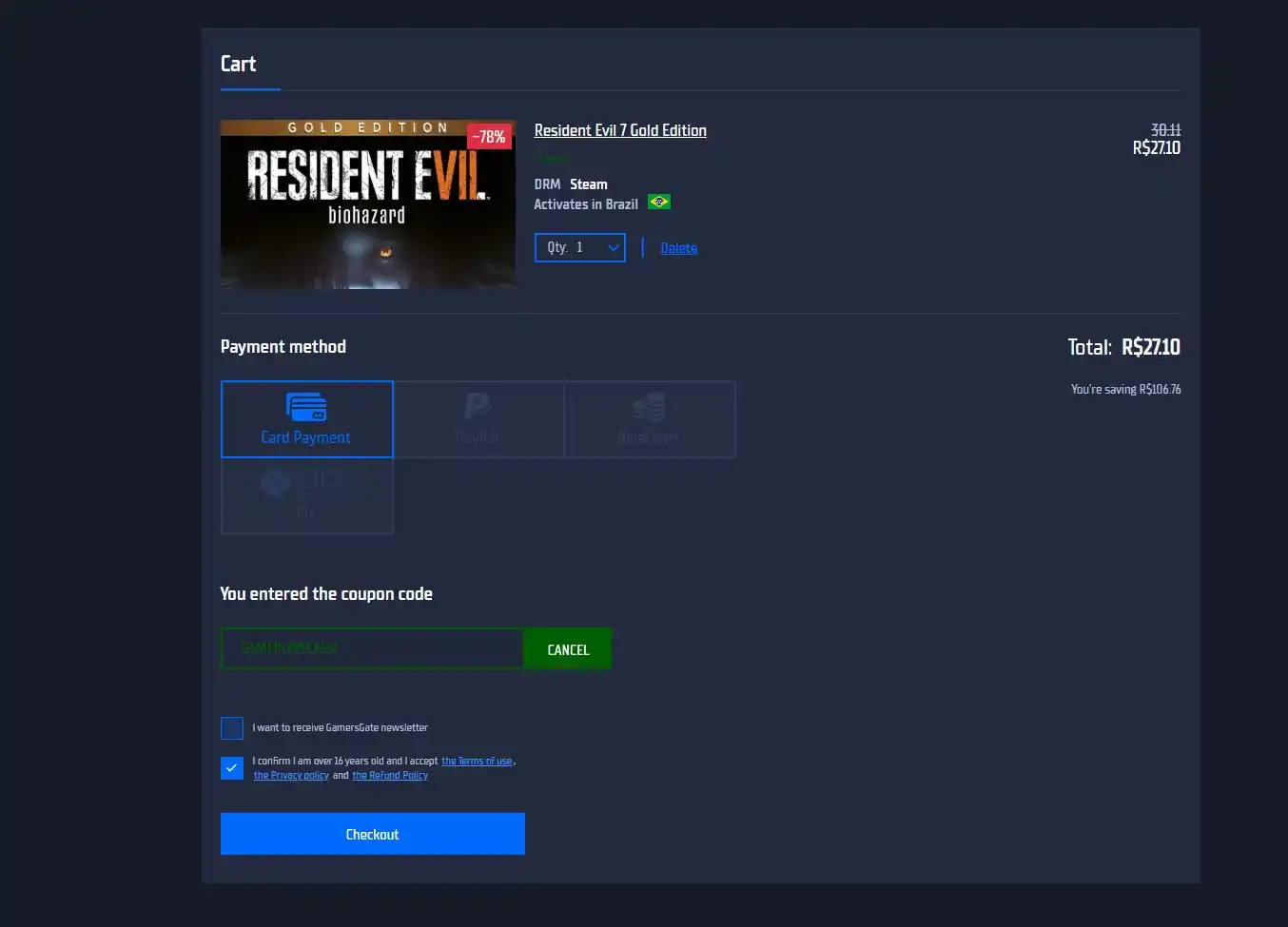Select the Card Payment method
This screenshot has width=1288, height=927.
pyautogui.click(x=306, y=419)
